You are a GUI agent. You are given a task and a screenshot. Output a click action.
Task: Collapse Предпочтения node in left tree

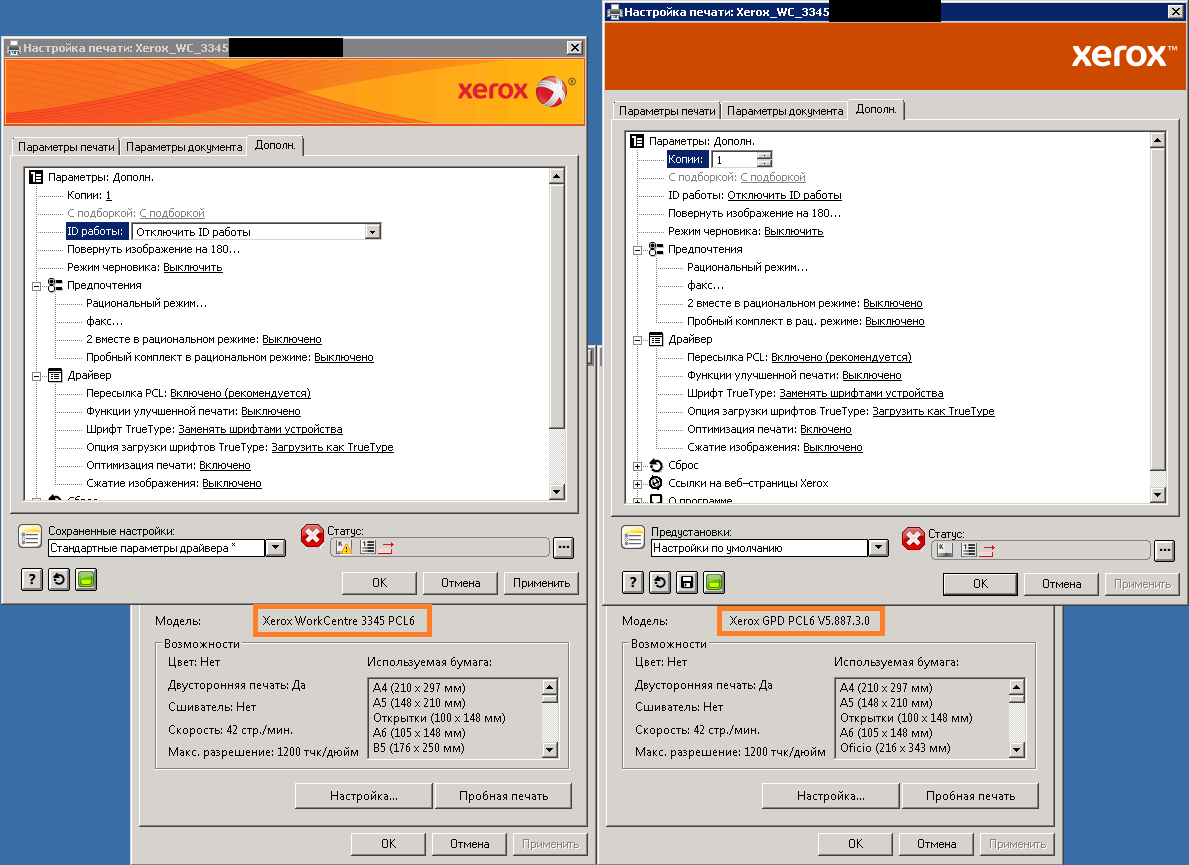(x=36, y=287)
